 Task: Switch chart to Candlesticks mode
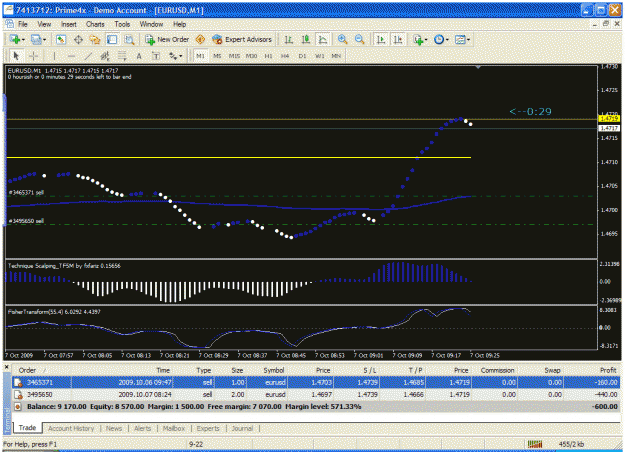pyautogui.click(x=306, y=39)
